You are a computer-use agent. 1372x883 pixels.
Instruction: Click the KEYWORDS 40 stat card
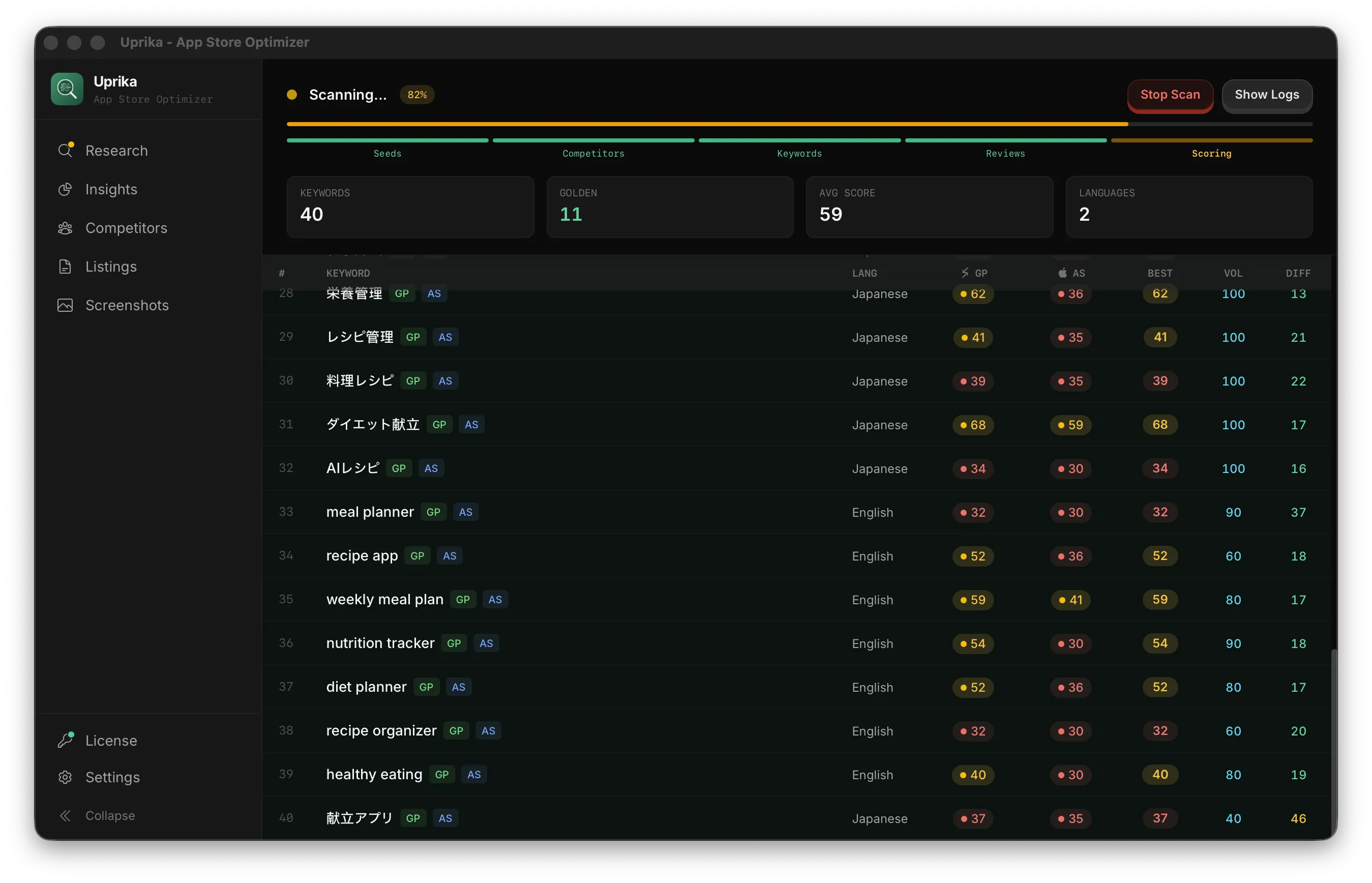[410, 207]
